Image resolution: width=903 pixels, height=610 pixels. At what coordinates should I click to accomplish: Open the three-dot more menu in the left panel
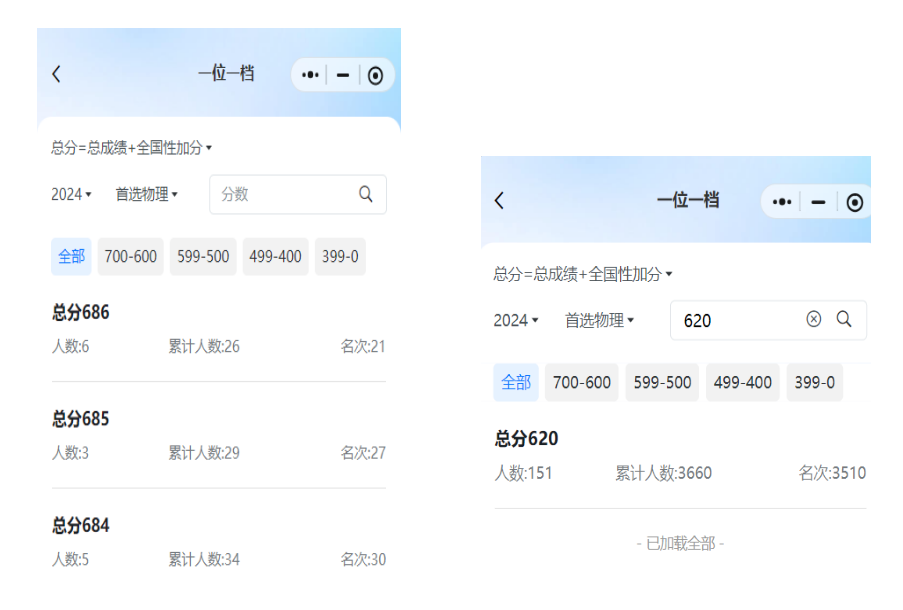(311, 75)
